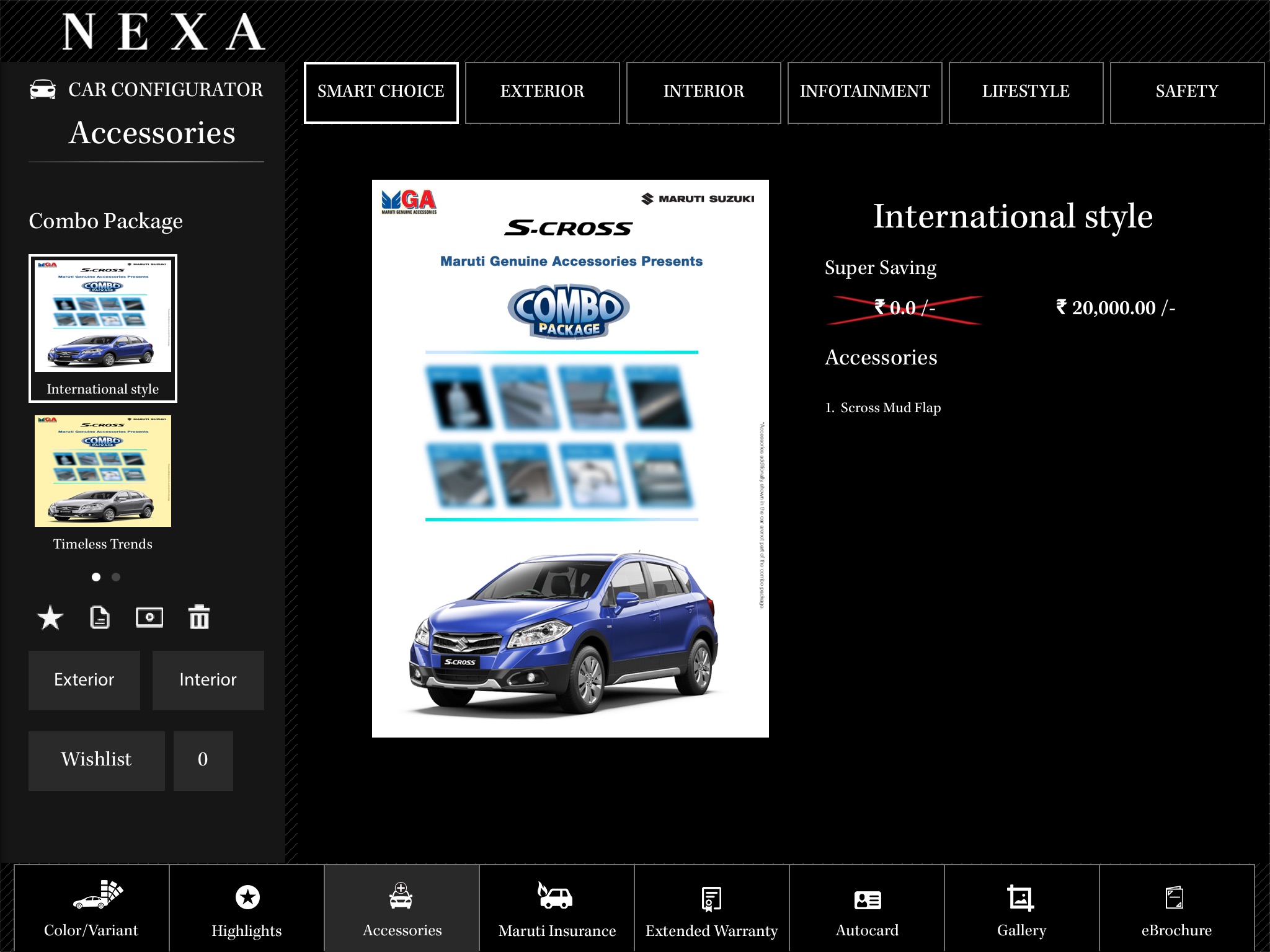Open Highlights section
This screenshot has width=1270, height=952.
tap(247, 909)
